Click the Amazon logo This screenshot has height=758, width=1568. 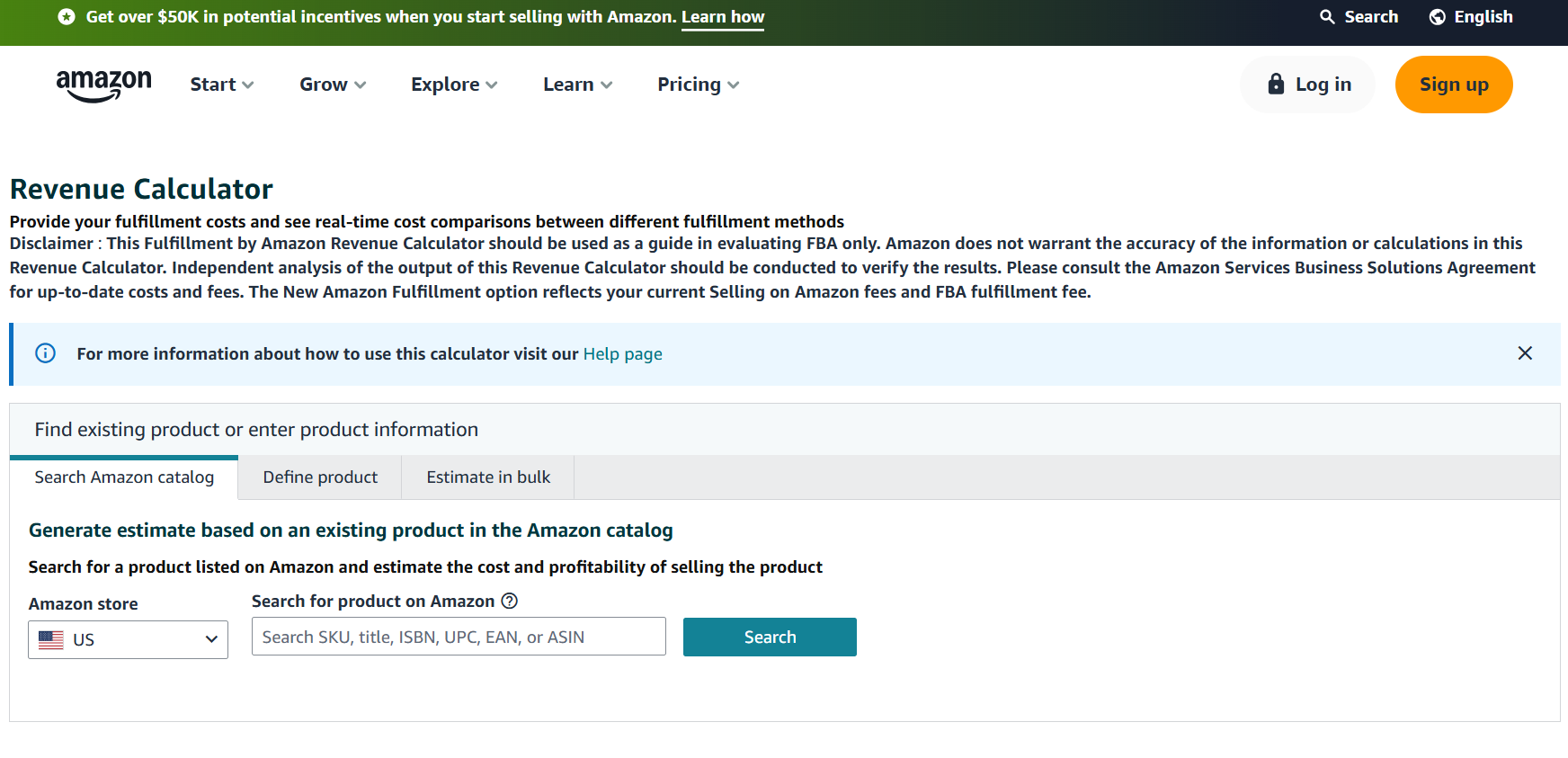[103, 85]
